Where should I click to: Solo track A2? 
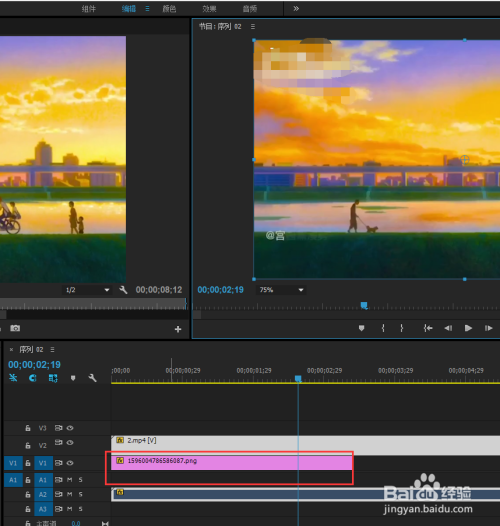pos(81,494)
